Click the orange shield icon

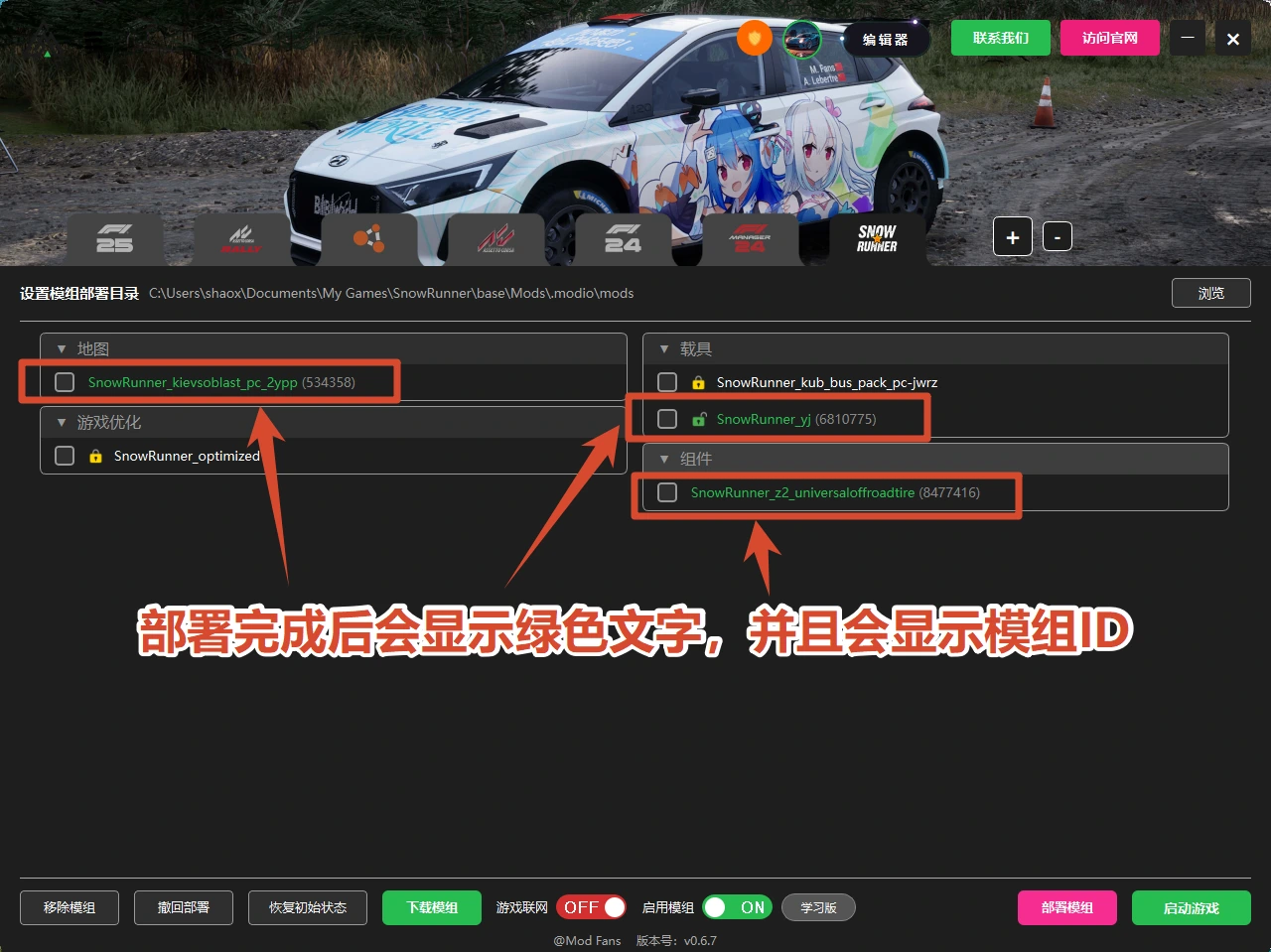coord(755,39)
